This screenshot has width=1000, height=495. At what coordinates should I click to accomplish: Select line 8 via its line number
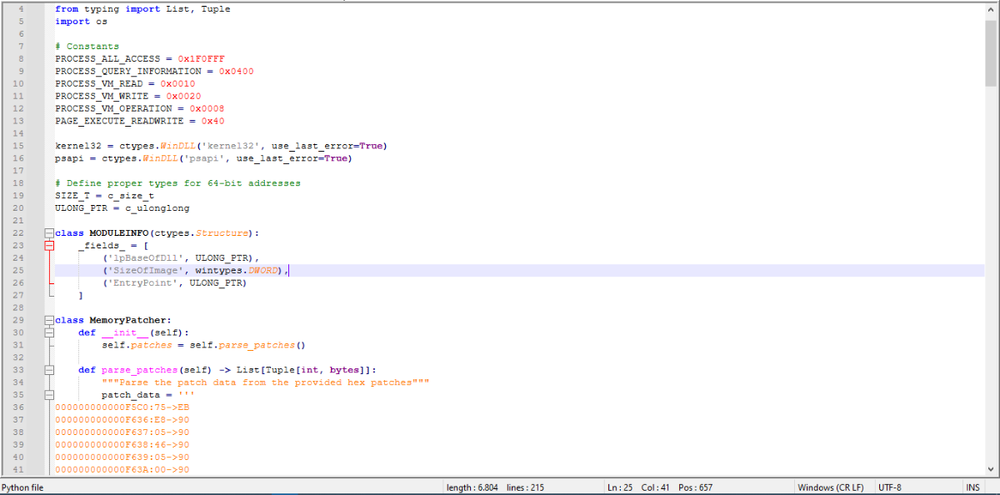point(20,59)
